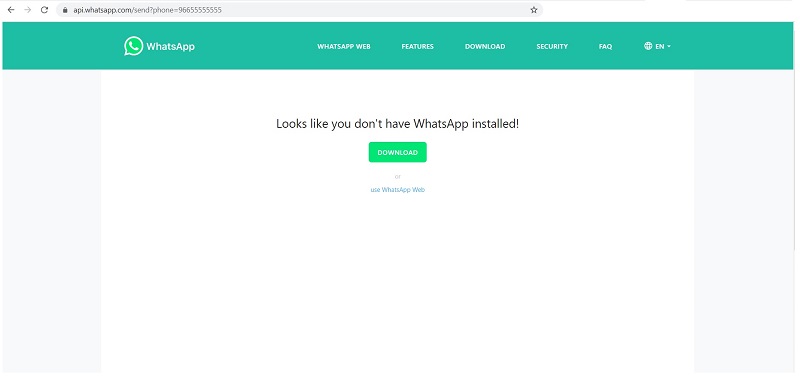800x388 pixels.
Task: Open Download in the top navigation
Action: pos(485,46)
